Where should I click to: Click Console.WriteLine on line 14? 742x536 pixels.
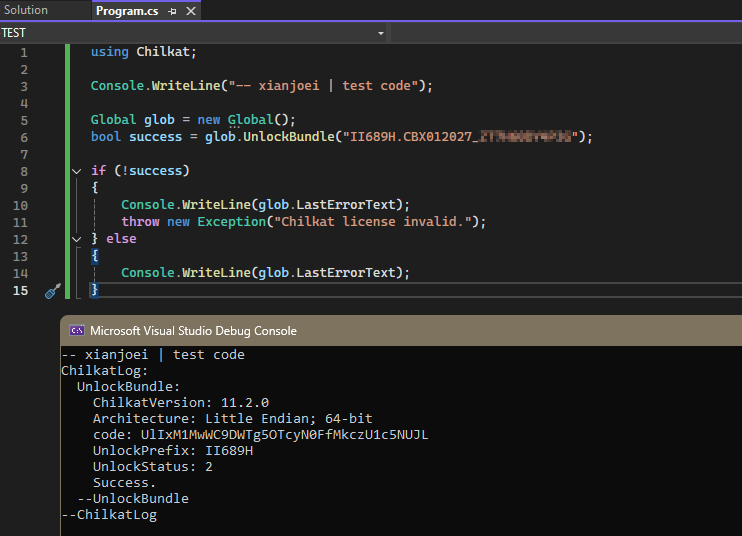186,273
